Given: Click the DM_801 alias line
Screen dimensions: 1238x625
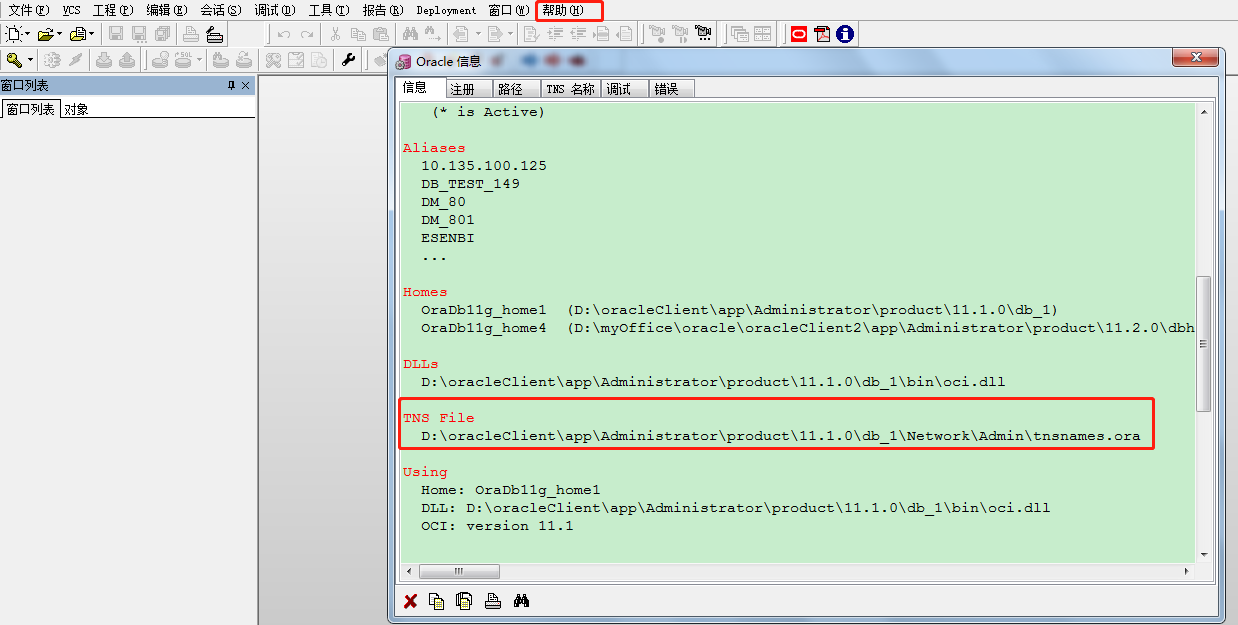Looking at the screenshot, I should tap(447, 220).
